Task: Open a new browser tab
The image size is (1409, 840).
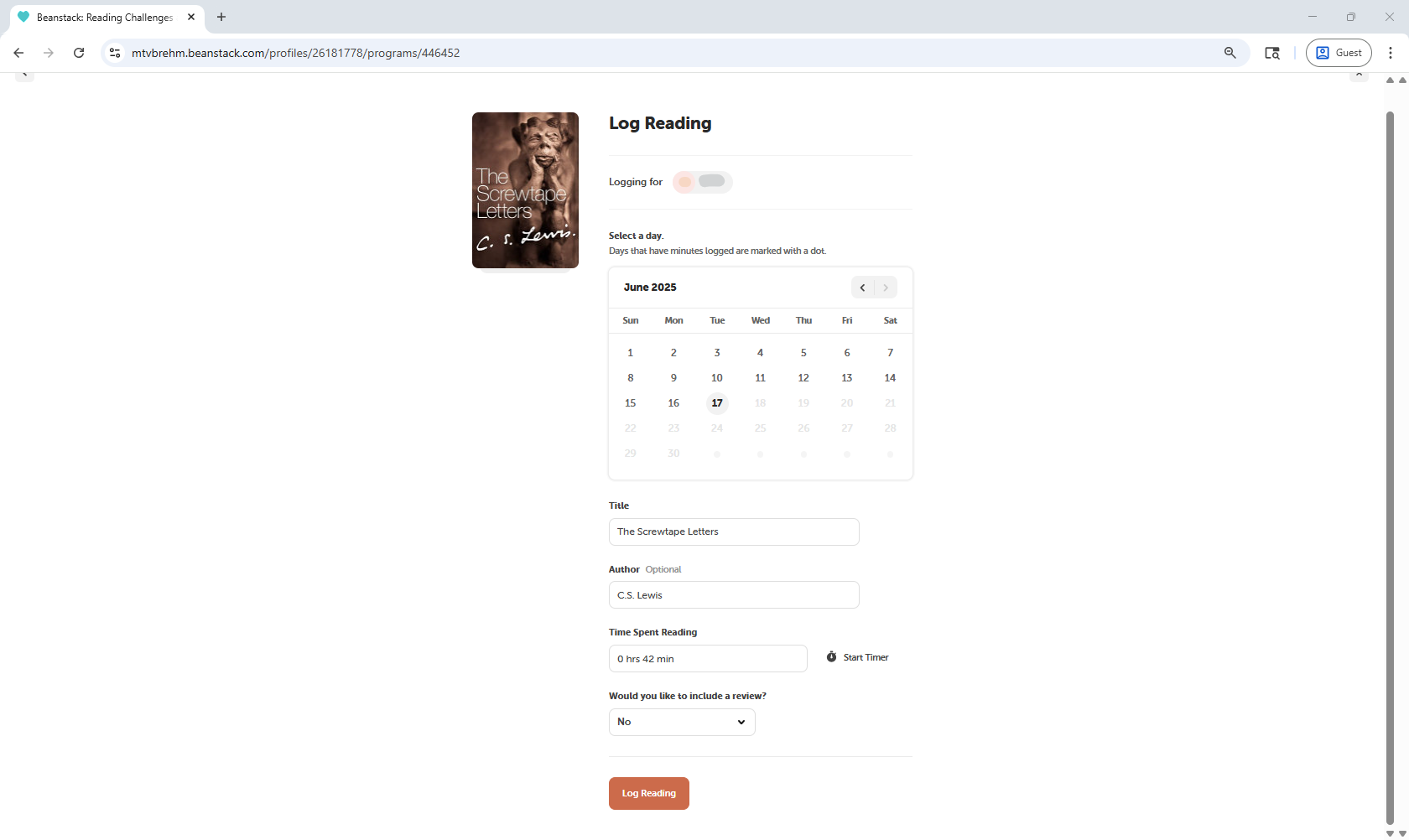Action: click(221, 17)
